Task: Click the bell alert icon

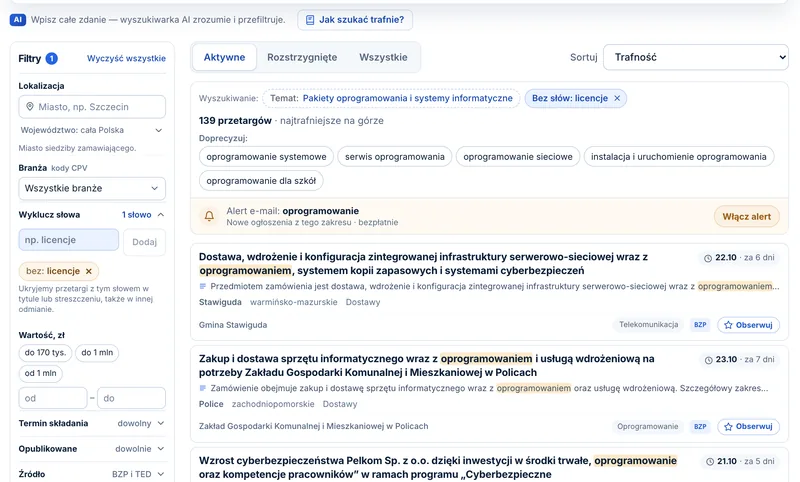Action: pyautogui.click(x=209, y=216)
